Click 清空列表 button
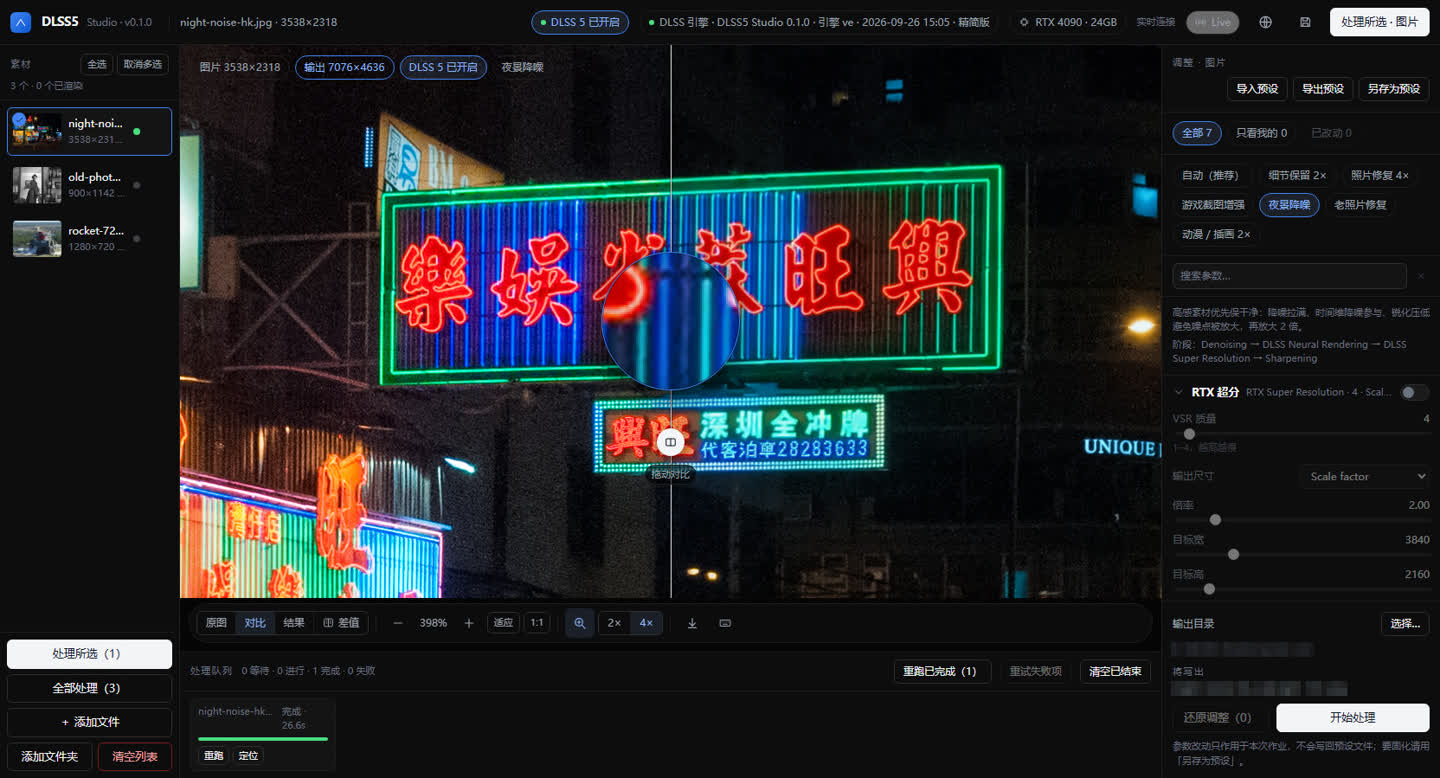Screen dimensions: 1440x778 135,756
